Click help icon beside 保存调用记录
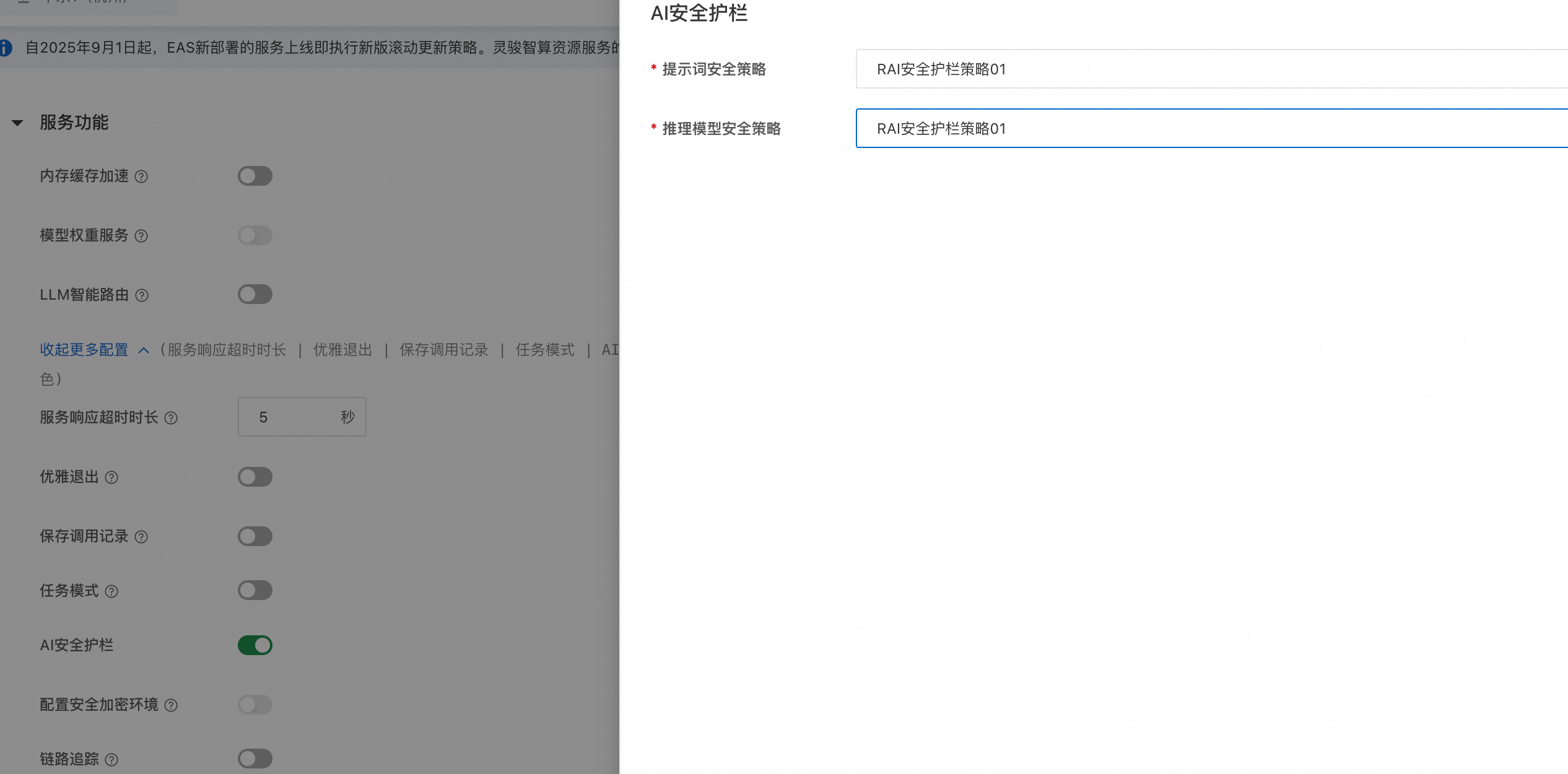This screenshot has width=1568, height=774. coord(141,537)
